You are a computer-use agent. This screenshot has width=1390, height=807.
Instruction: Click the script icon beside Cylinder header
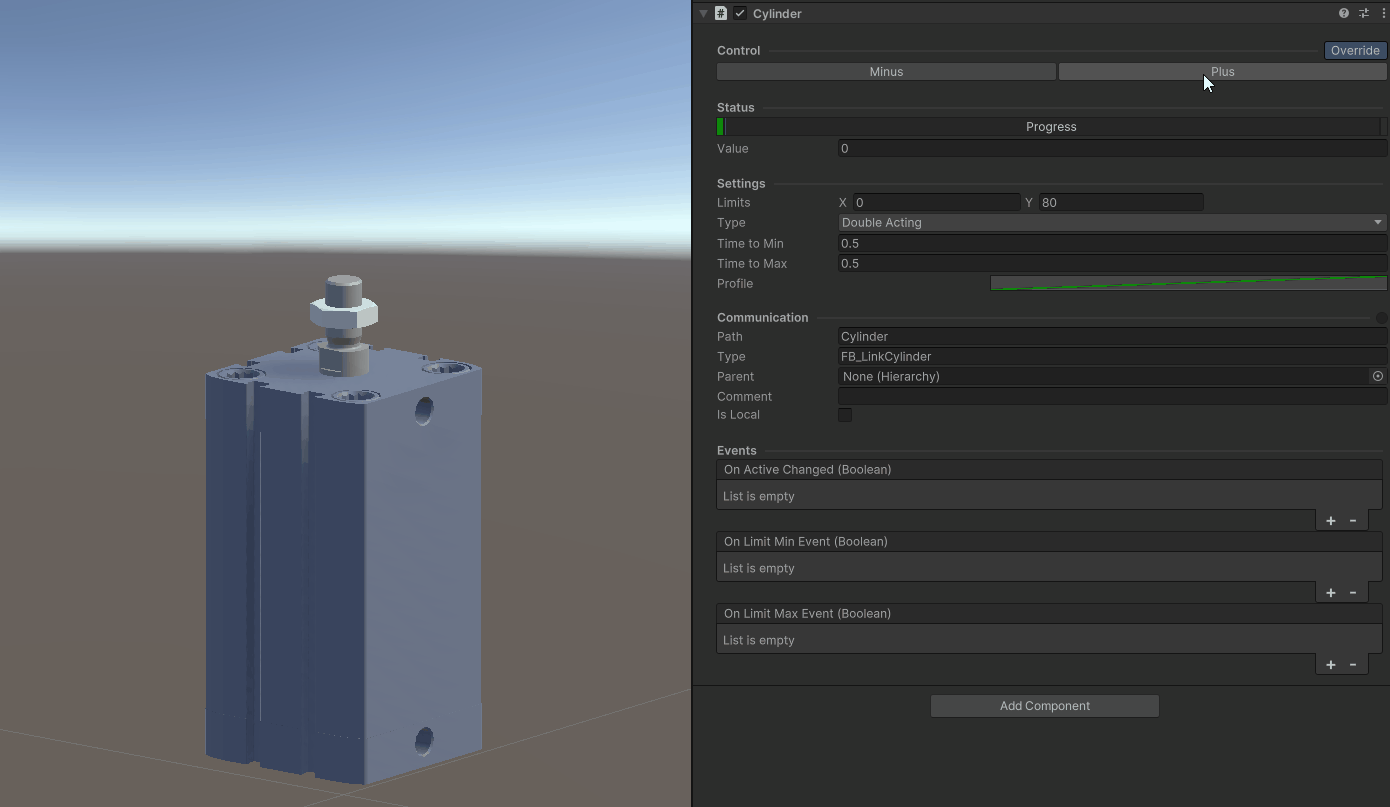pos(720,13)
